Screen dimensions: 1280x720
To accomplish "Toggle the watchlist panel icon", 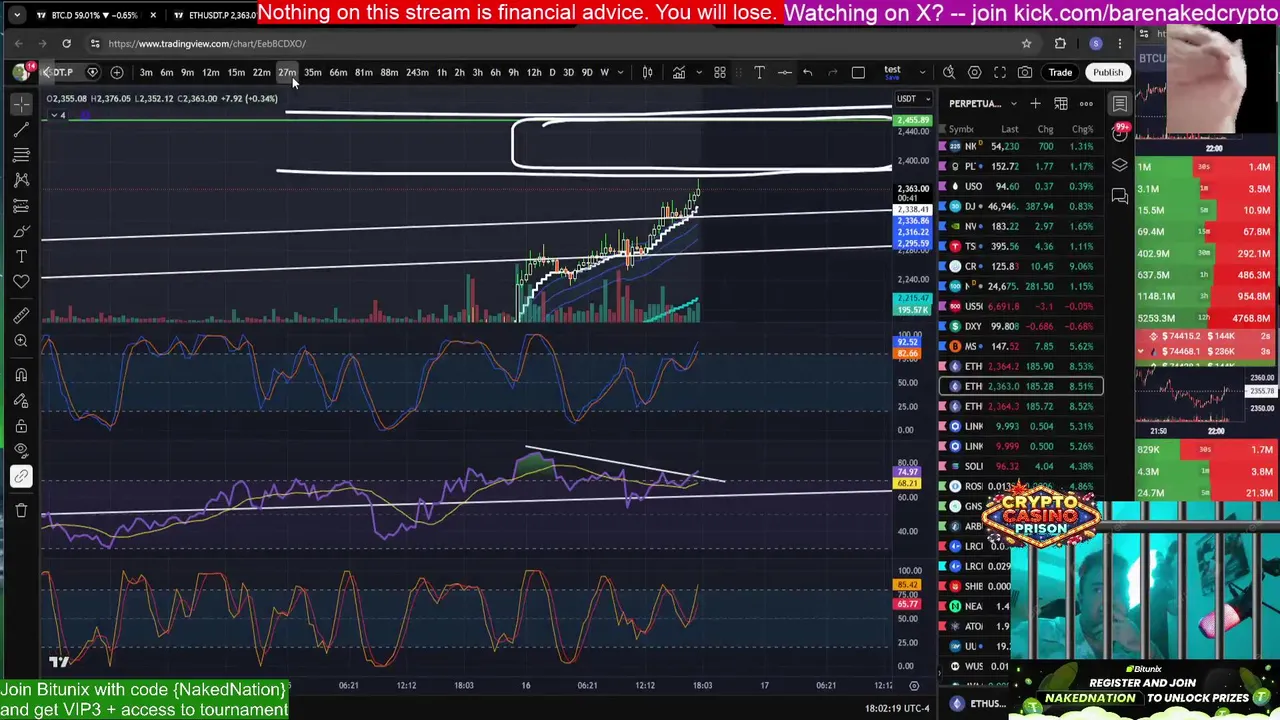I will [x=1120, y=104].
